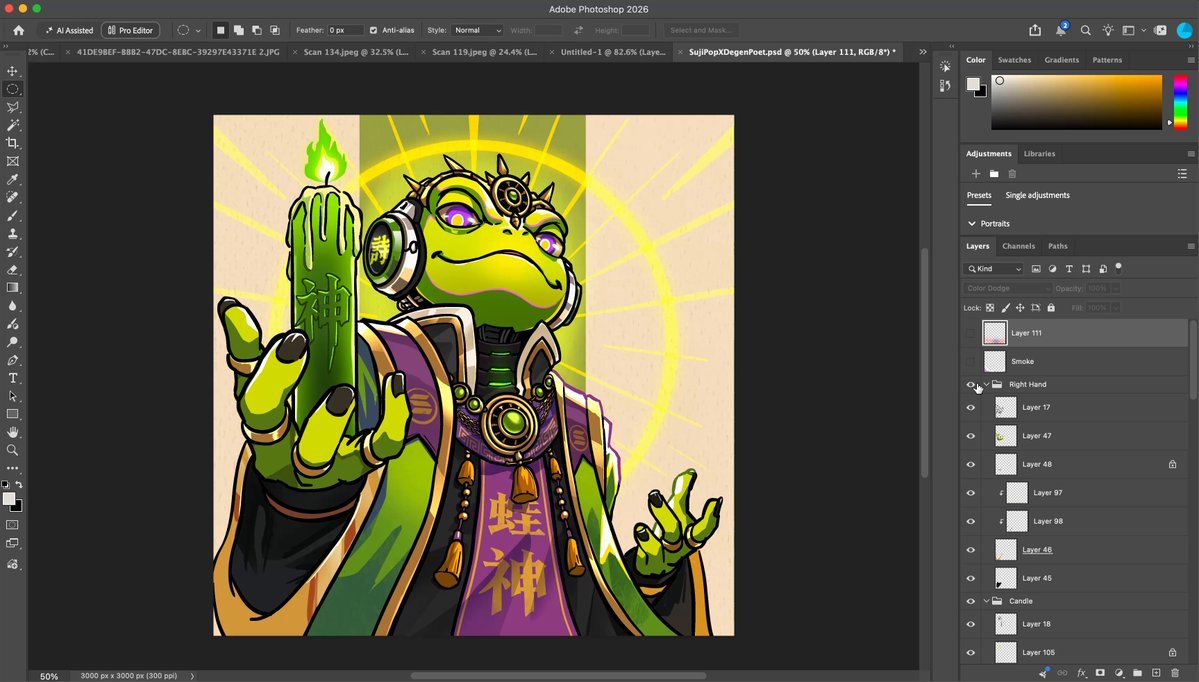The width and height of the screenshot is (1199, 682).
Task: Click the foreground color swatch in Color panel
Action: pyautogui.click(x=973, y=84)
